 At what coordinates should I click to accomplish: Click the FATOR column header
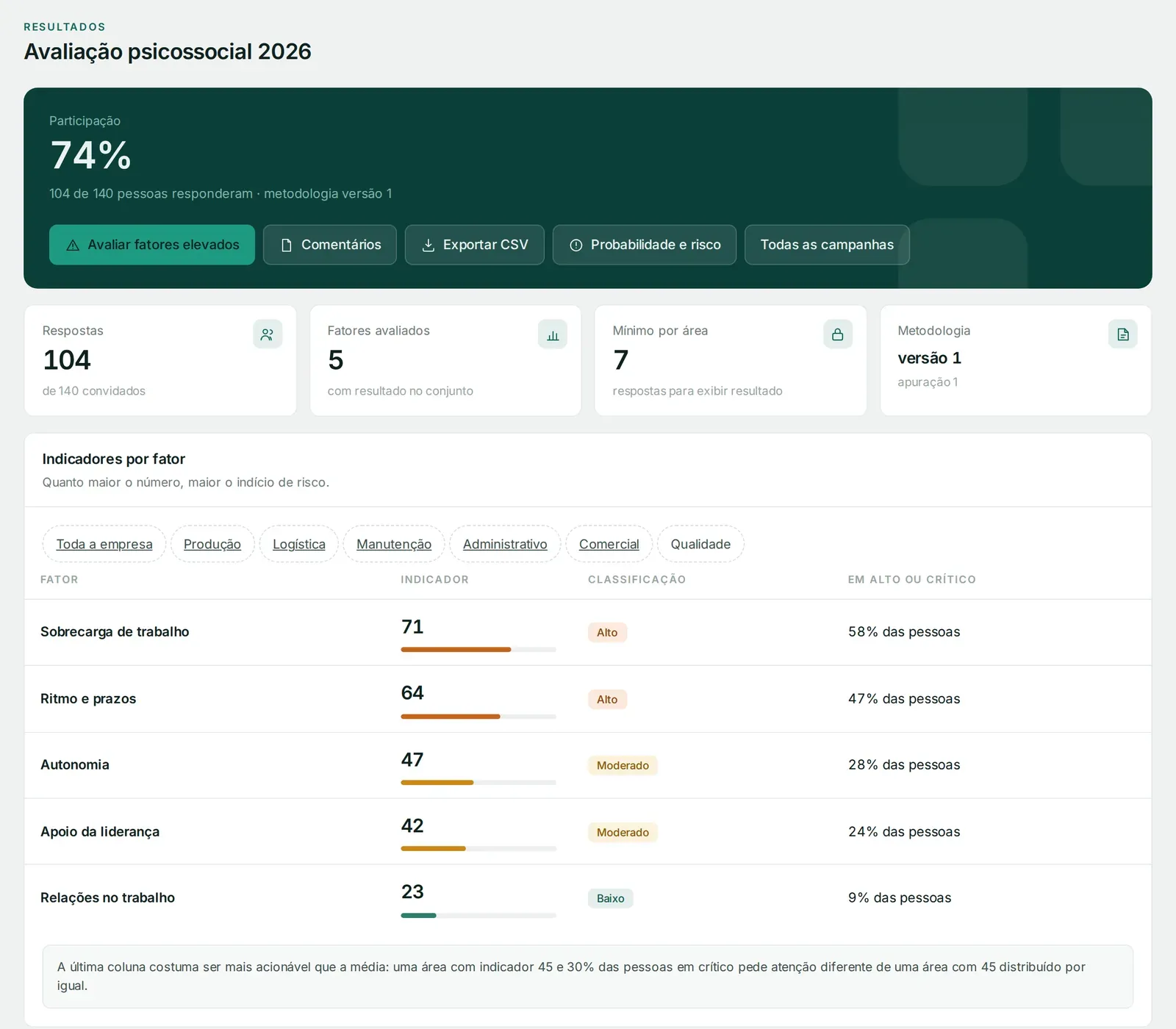pyautogui.click(x=60, y=580)
